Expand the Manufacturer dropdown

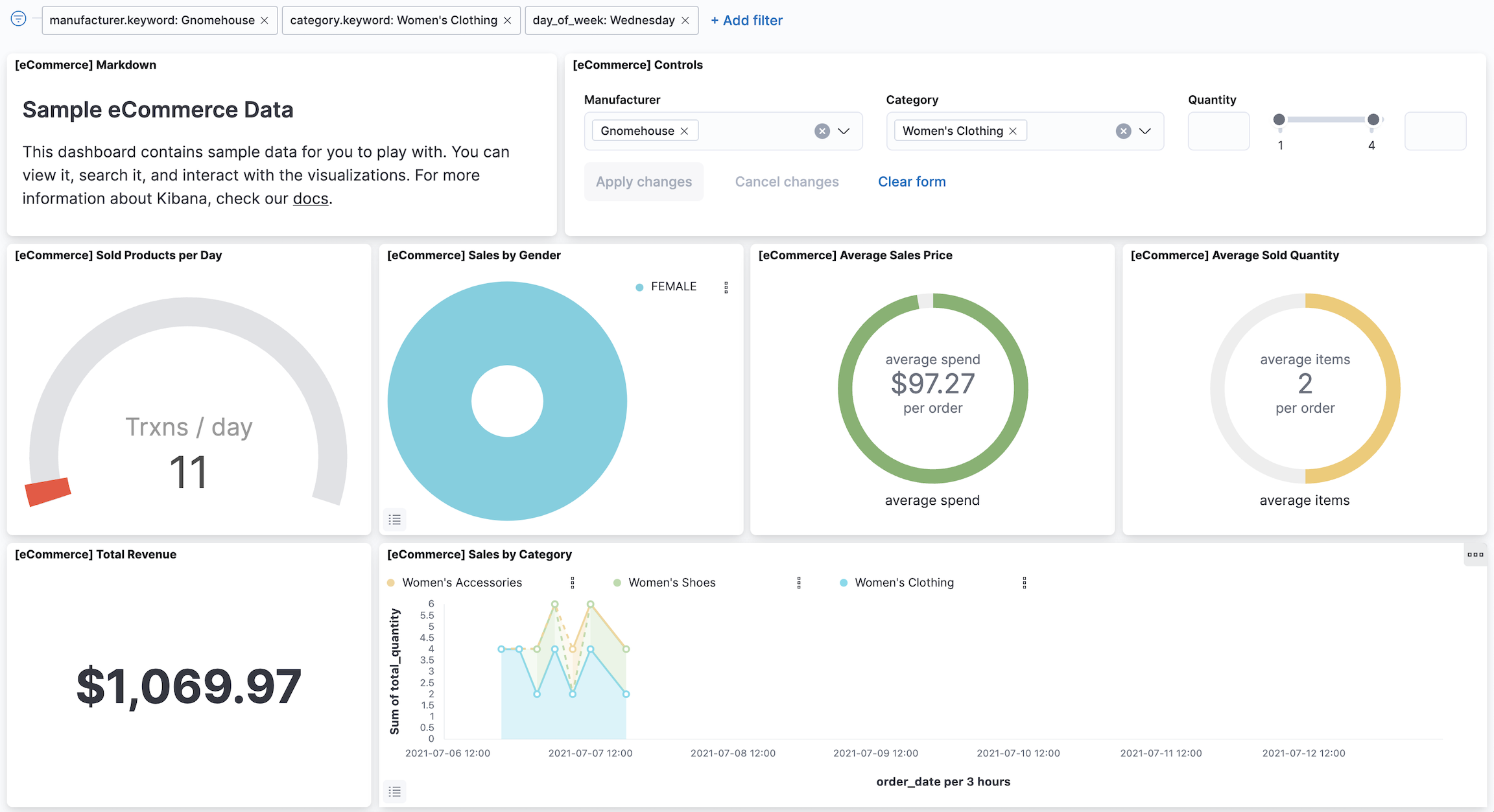tap(844, 131)
